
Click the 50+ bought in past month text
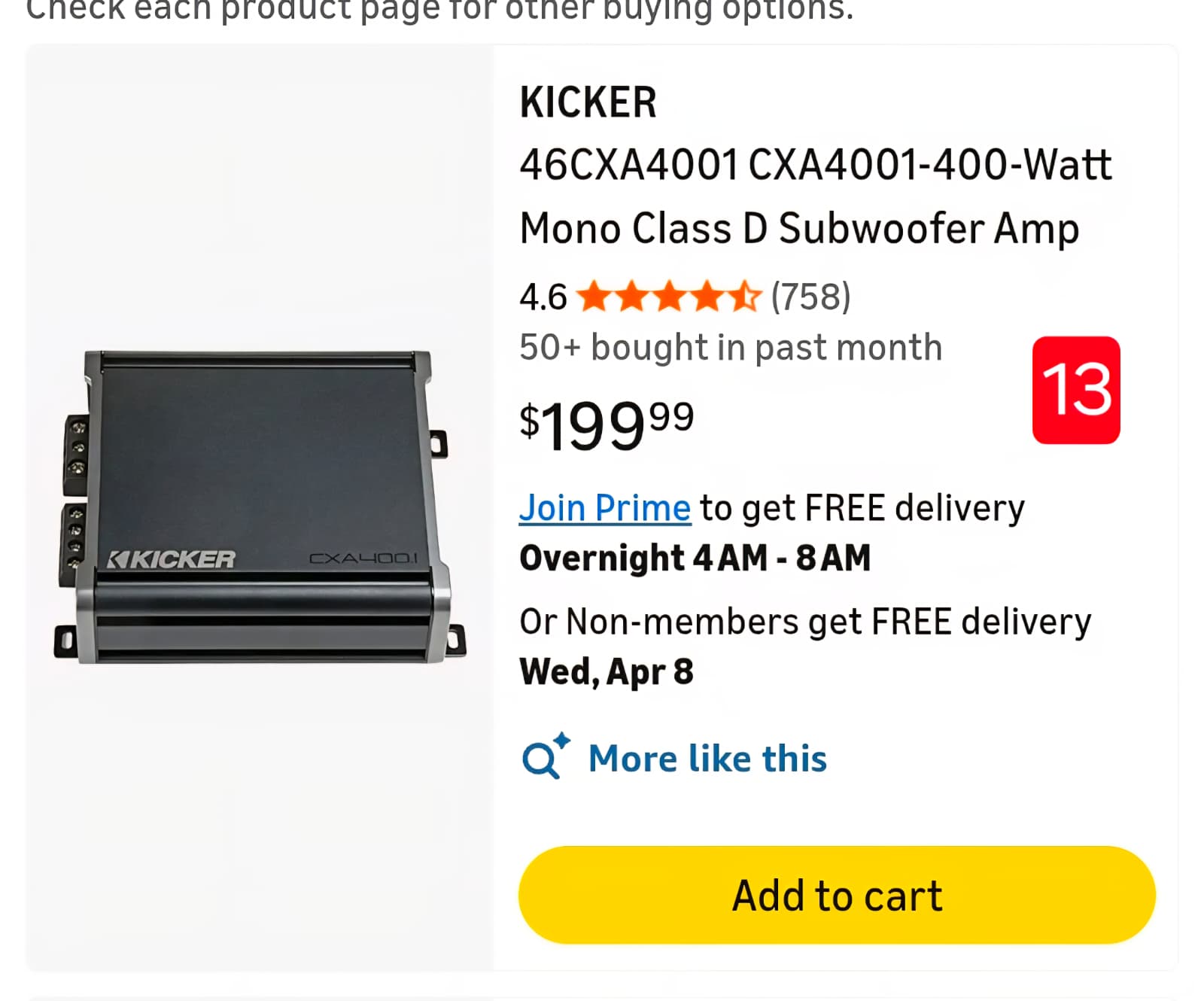coord(730,348)
